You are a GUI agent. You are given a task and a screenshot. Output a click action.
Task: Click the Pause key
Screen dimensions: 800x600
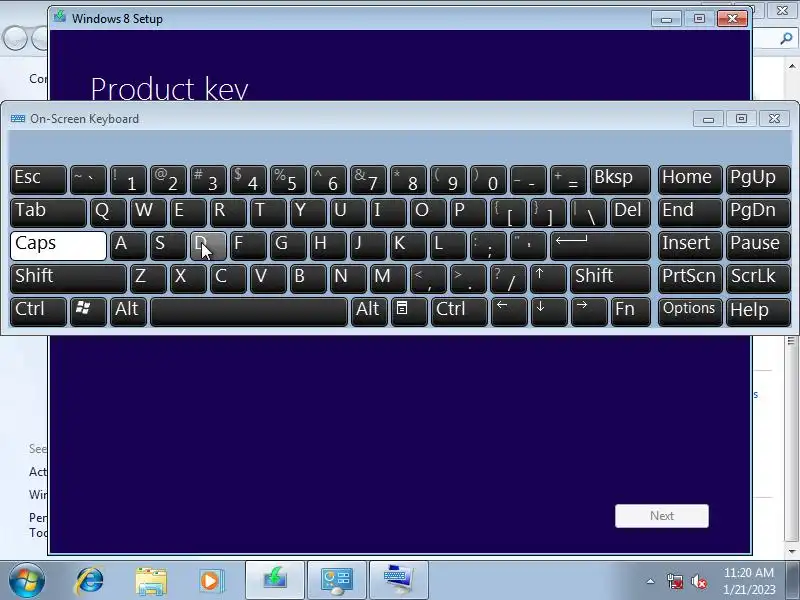pyautogui.click(x=758, y=245)
